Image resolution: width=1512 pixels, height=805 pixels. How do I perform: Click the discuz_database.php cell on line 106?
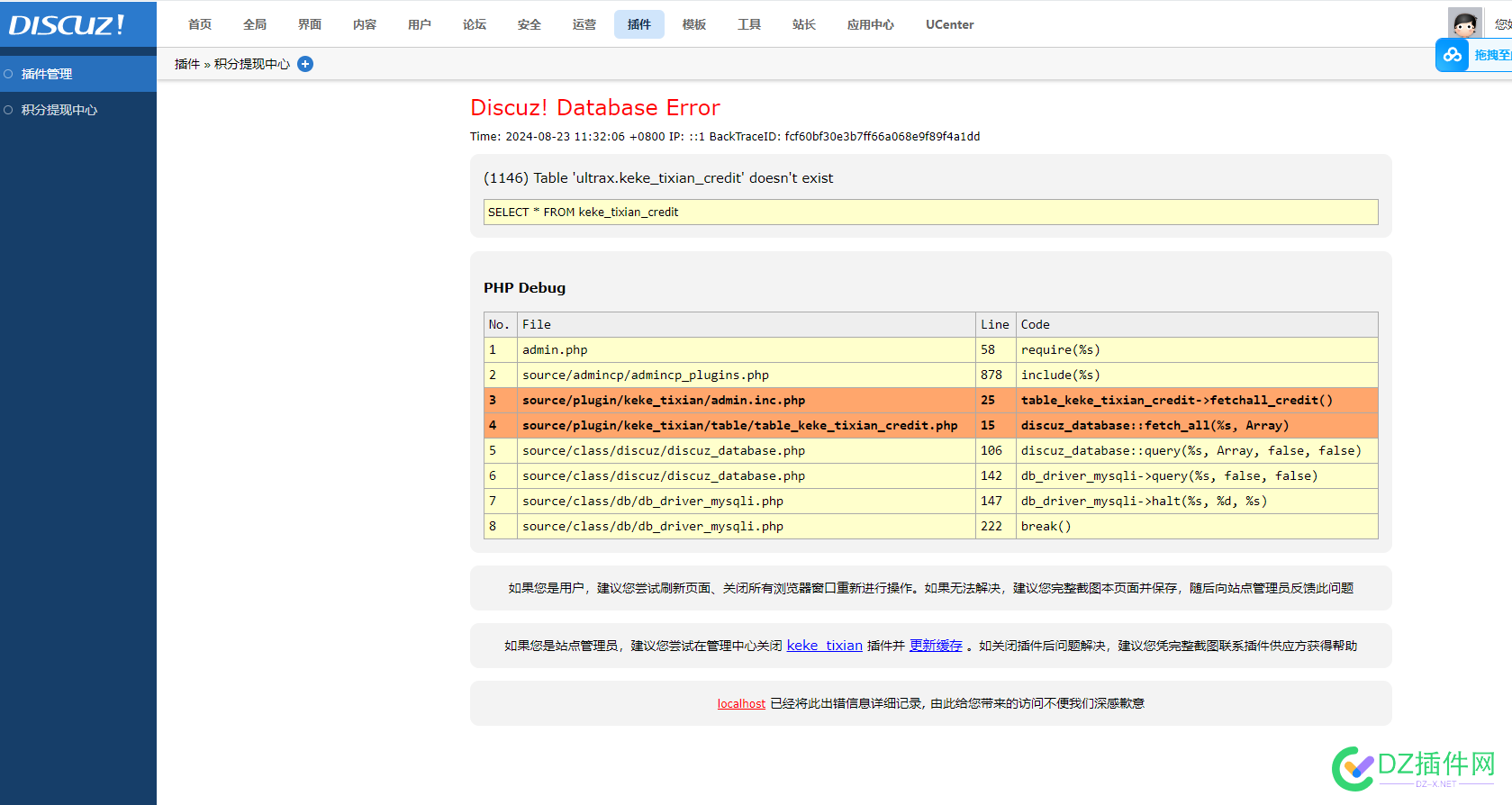pos(746,450)
